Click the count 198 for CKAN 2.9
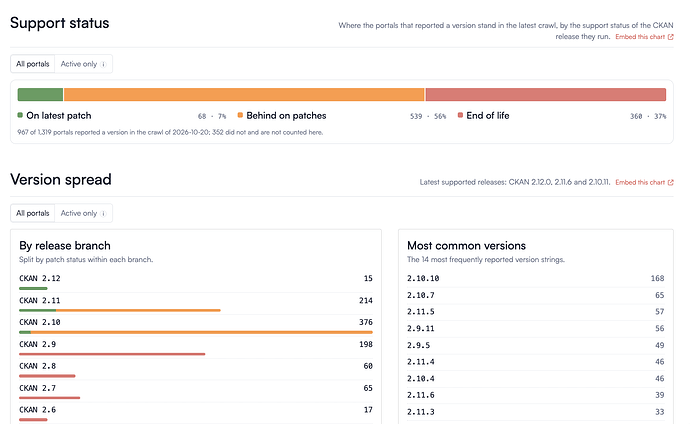The height and width of the screenshot is (424, 690). [366, 344]
